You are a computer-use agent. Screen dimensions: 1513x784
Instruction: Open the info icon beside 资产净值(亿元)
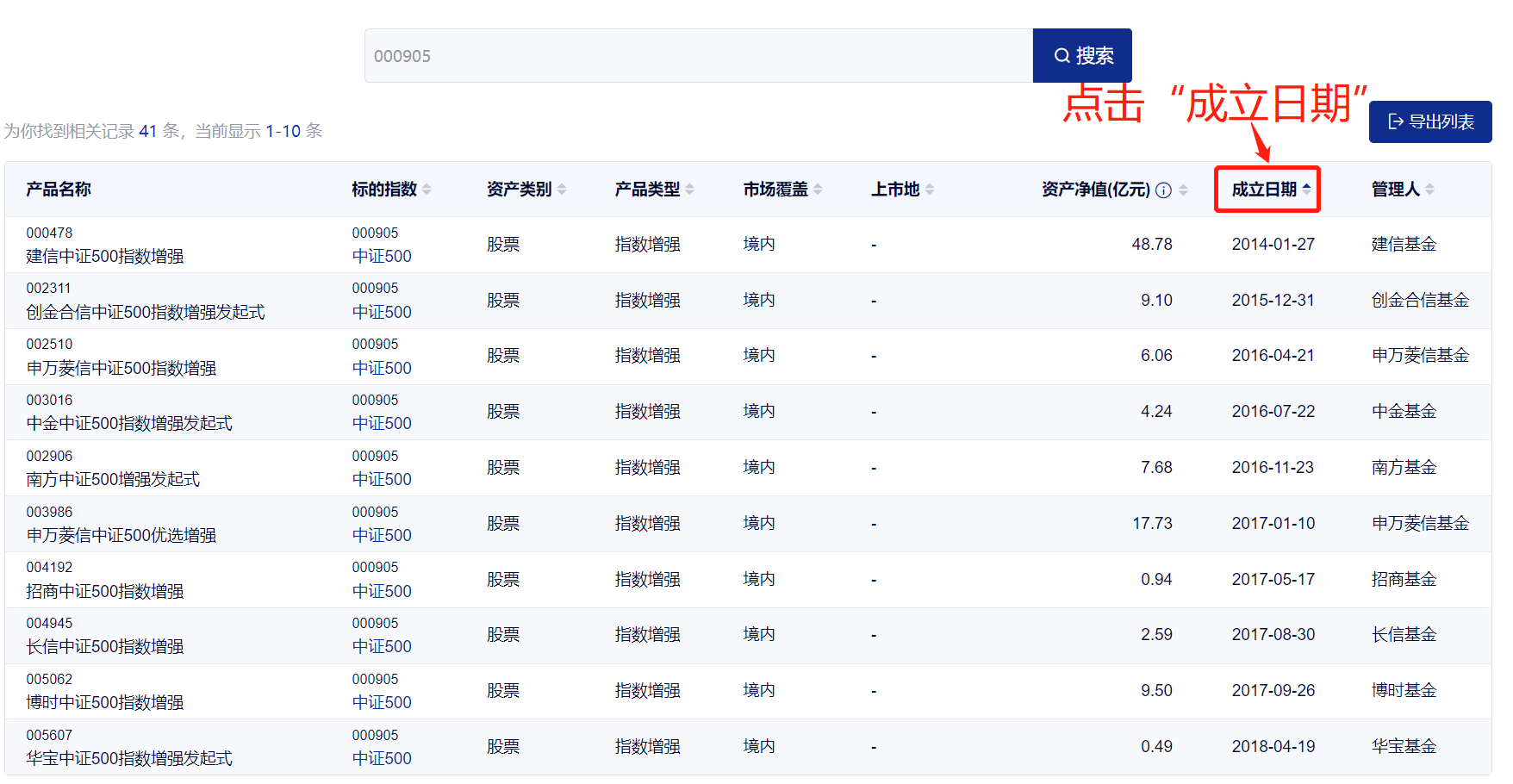[x=1163, y=190]
